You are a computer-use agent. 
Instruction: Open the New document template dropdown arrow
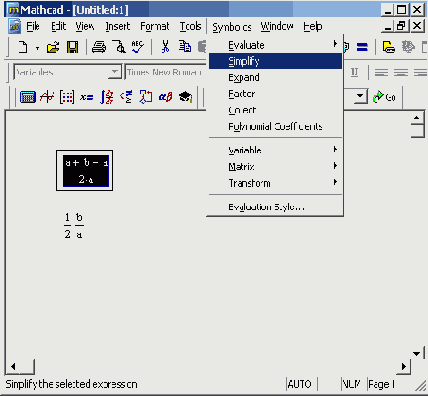37,48
